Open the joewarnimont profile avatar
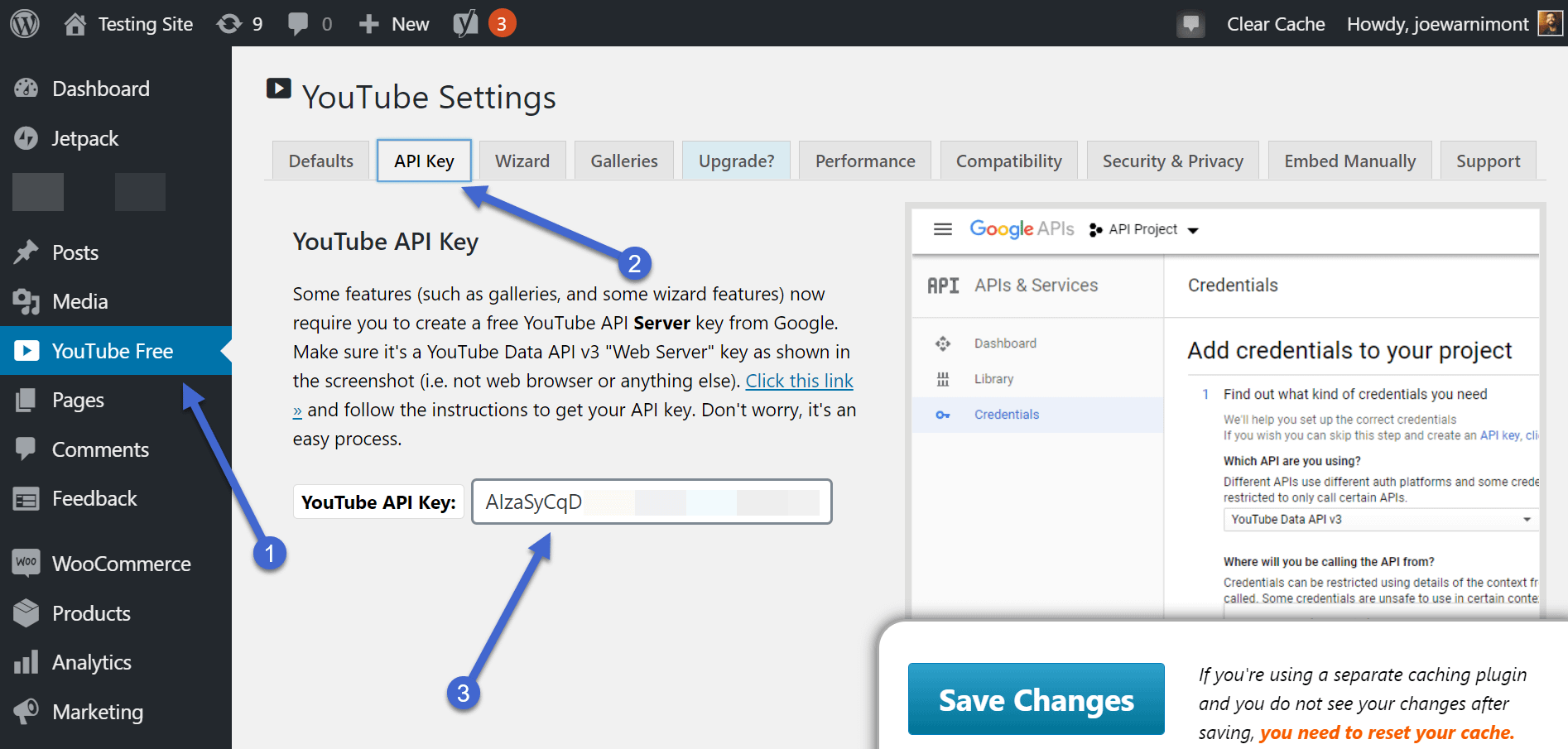 click(x=1550, y=23)
